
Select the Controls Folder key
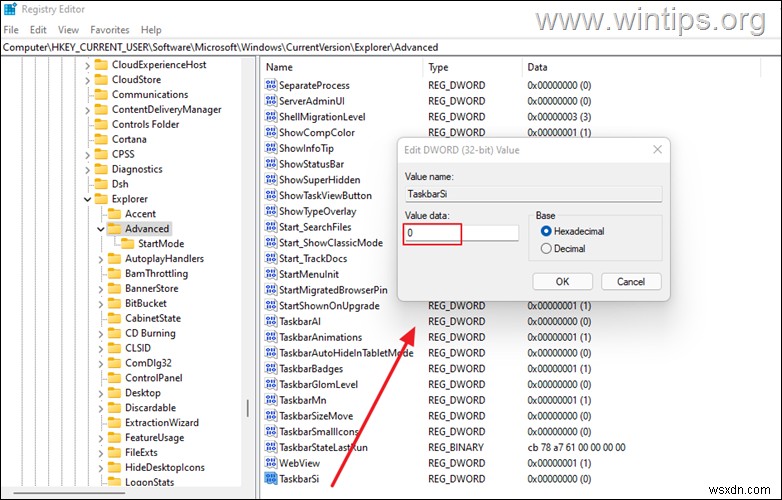pyautogui.click(x=145, y=124)
